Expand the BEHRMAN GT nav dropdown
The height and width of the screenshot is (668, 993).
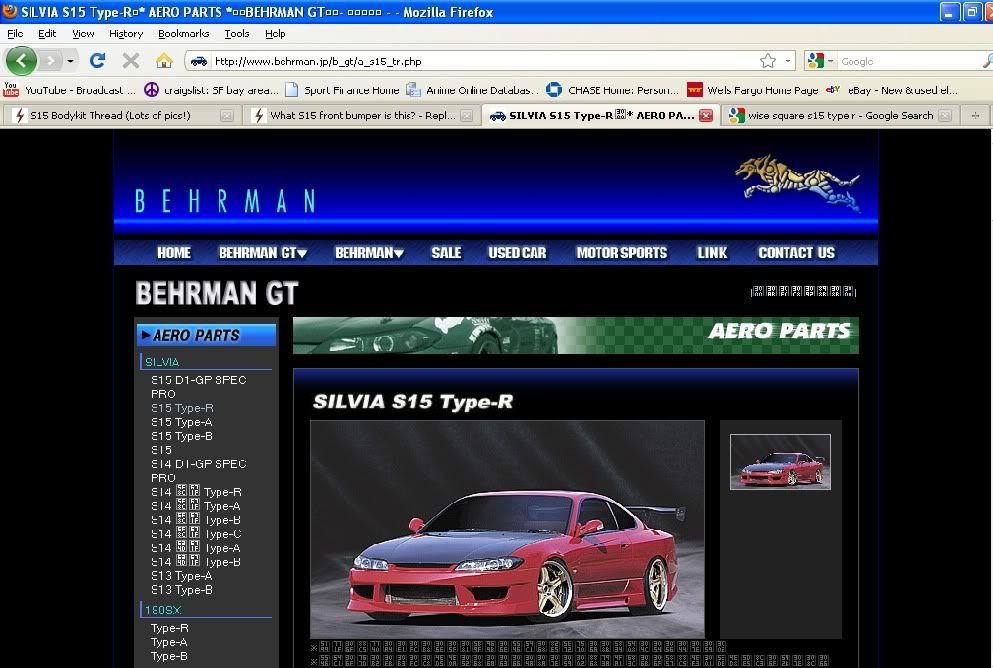pos(263,253)
